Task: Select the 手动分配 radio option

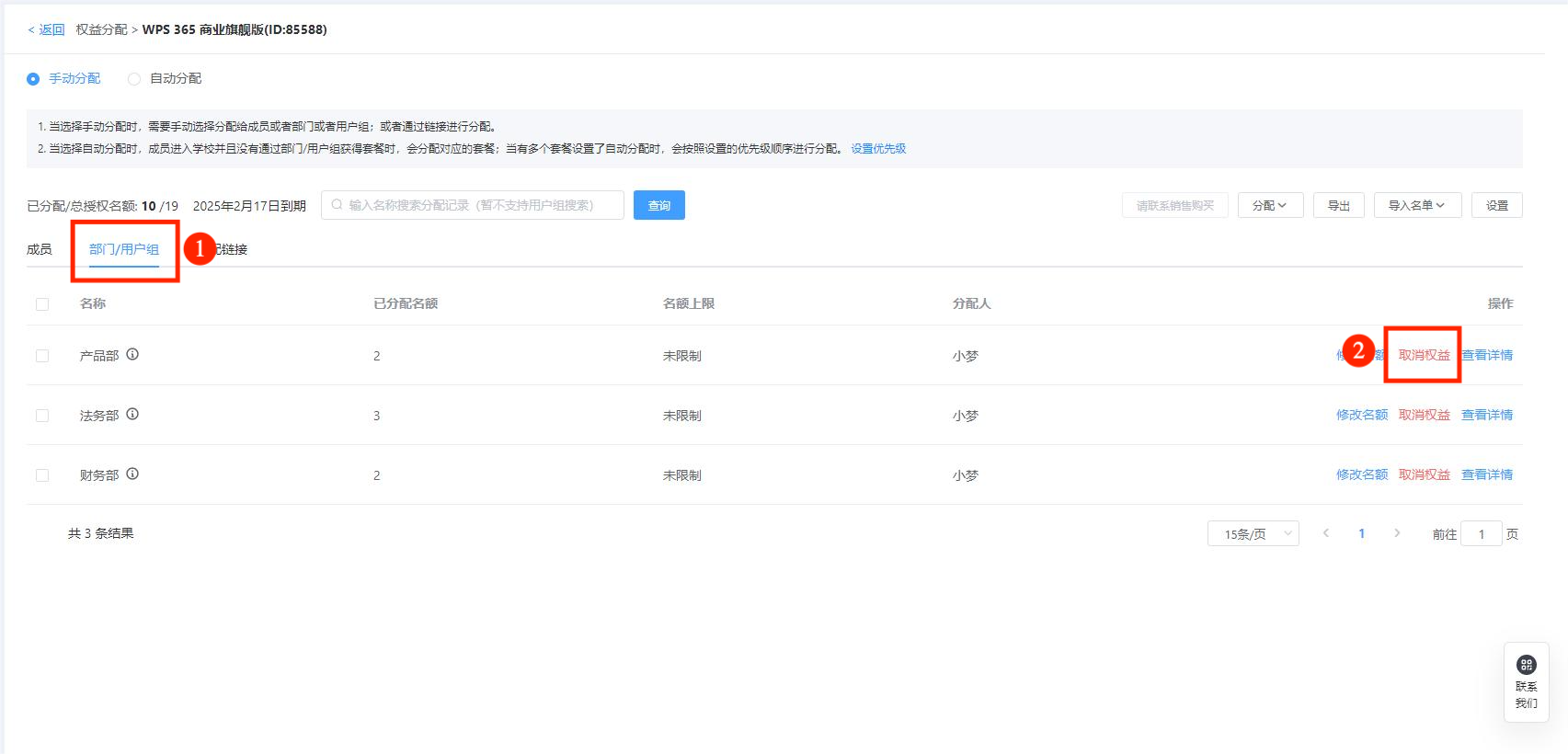Action: (x=34, y=79)
